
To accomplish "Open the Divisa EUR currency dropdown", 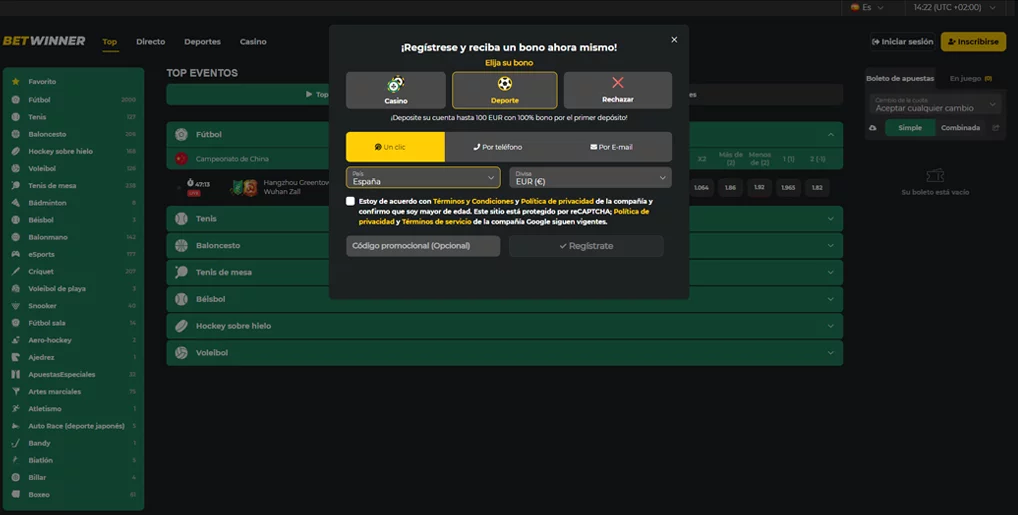I will [590, 177].
